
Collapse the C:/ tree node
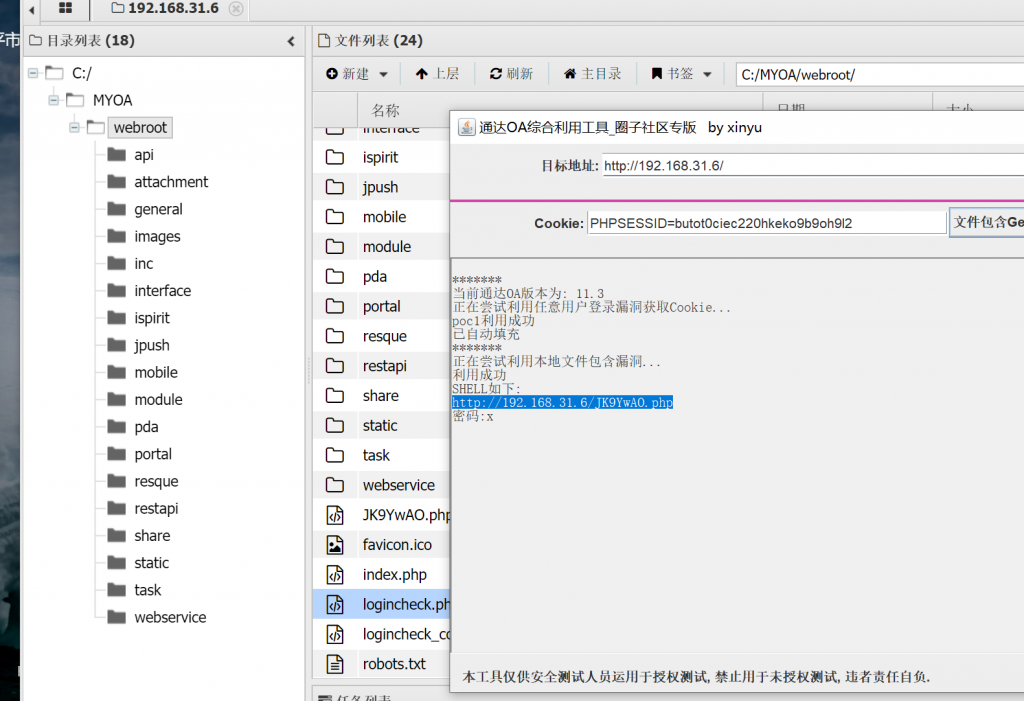click(x=33, y=73)
